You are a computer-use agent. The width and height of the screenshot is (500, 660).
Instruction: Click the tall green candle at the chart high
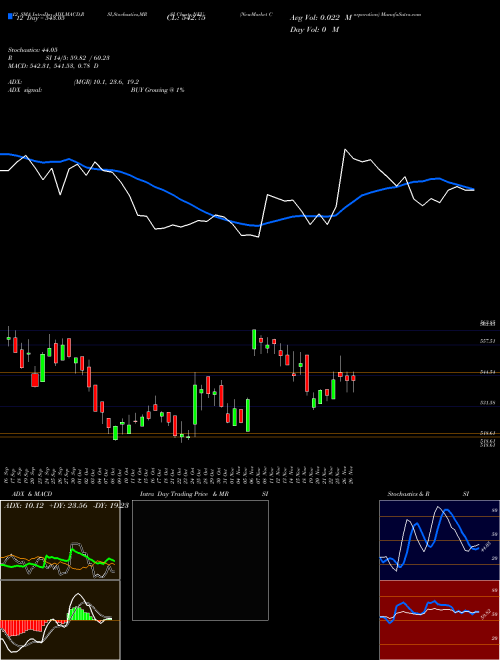(254, 340)
